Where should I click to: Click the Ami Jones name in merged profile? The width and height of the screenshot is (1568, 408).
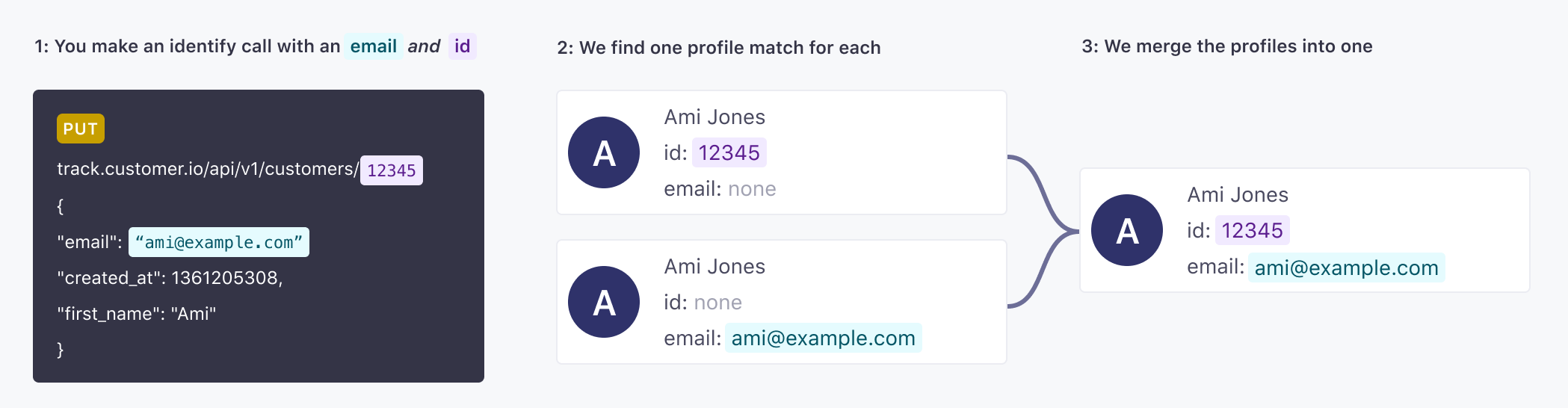click(1238, 195)
